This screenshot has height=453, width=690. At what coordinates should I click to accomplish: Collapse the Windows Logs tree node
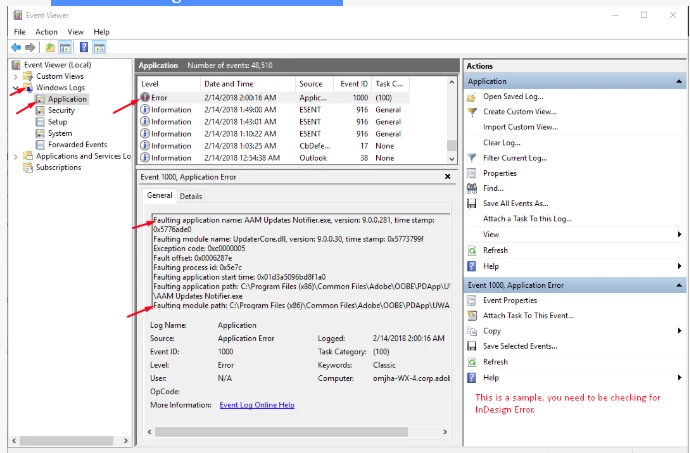tap(15, 88)
